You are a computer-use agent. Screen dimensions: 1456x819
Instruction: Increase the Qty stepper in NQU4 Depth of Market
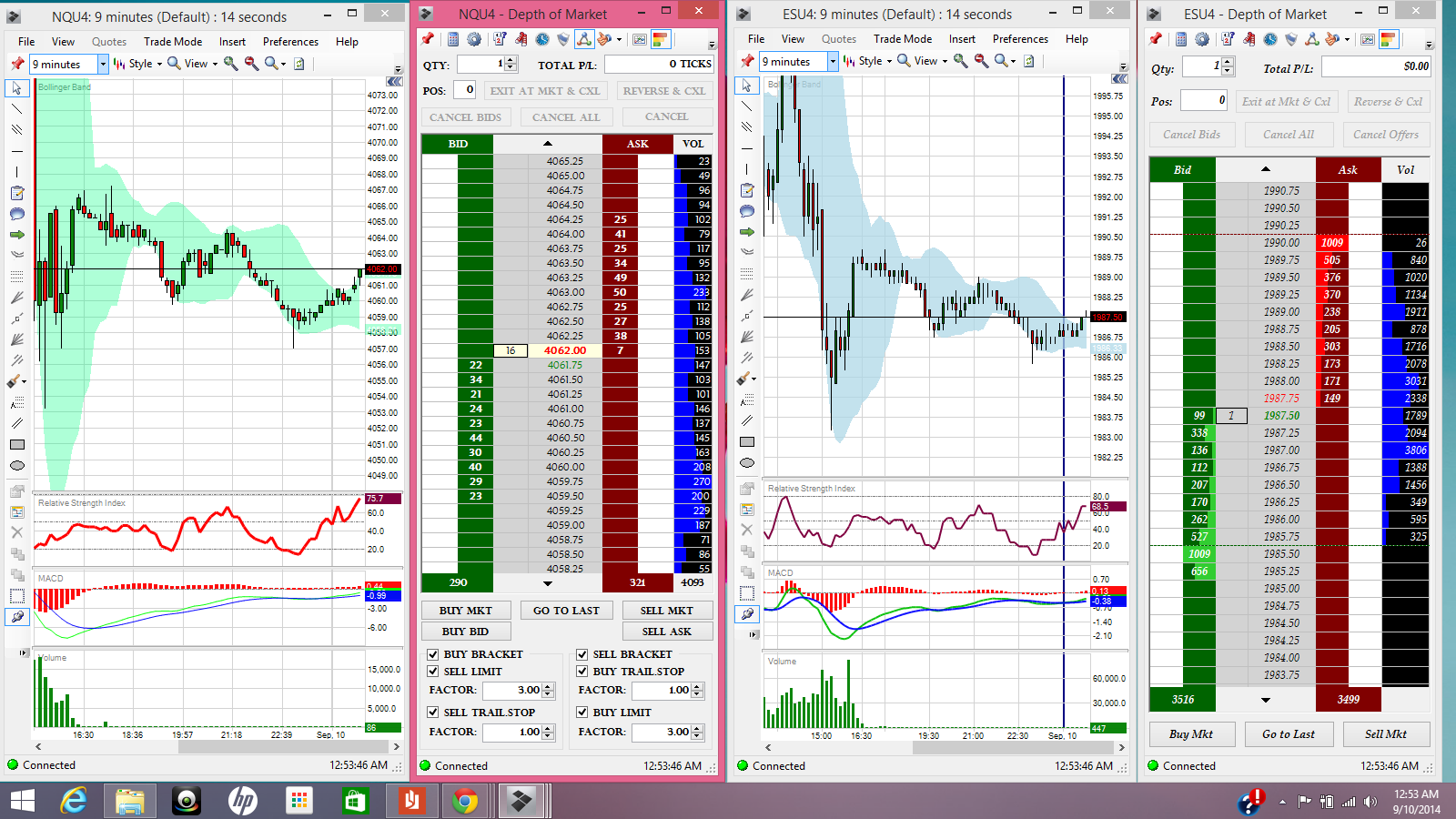pyautogui.click(x=511, y=60)
